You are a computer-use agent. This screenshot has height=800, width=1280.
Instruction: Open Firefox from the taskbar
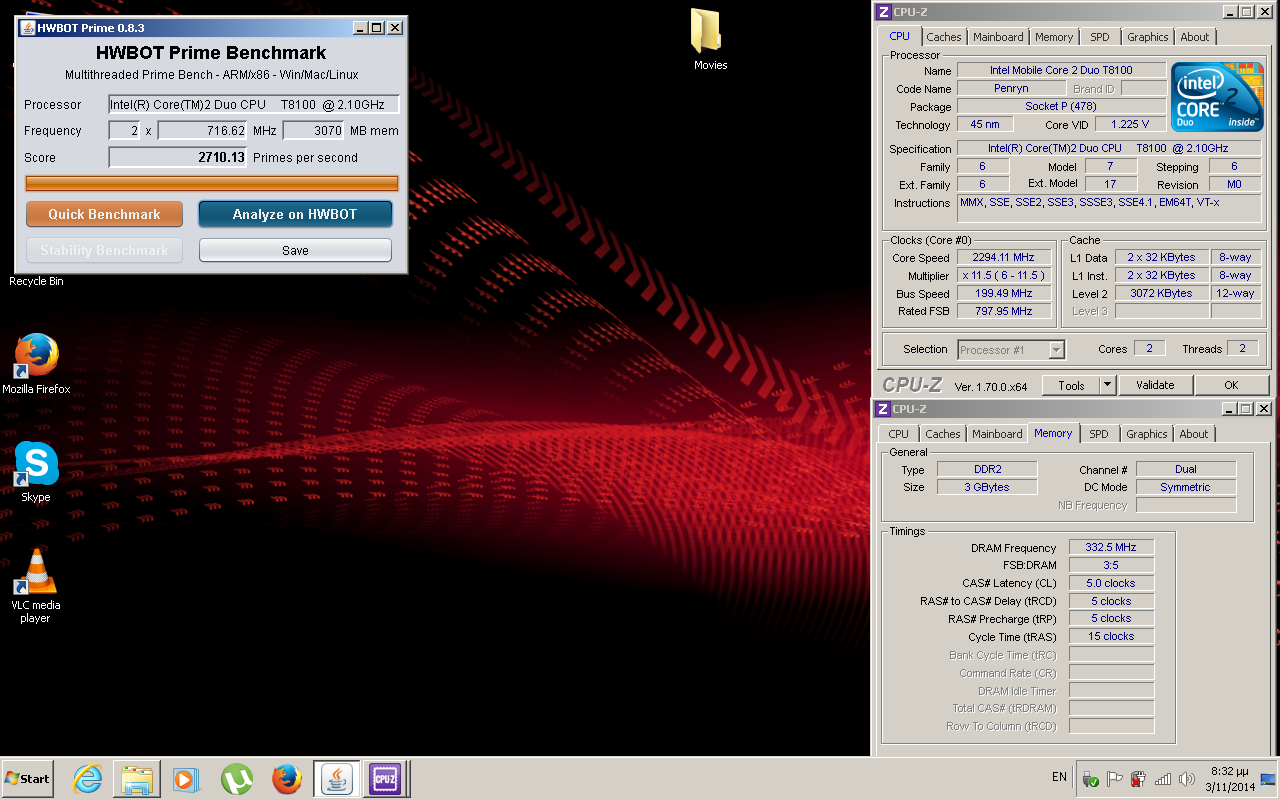pyautogui.click(x=286, y=778)
